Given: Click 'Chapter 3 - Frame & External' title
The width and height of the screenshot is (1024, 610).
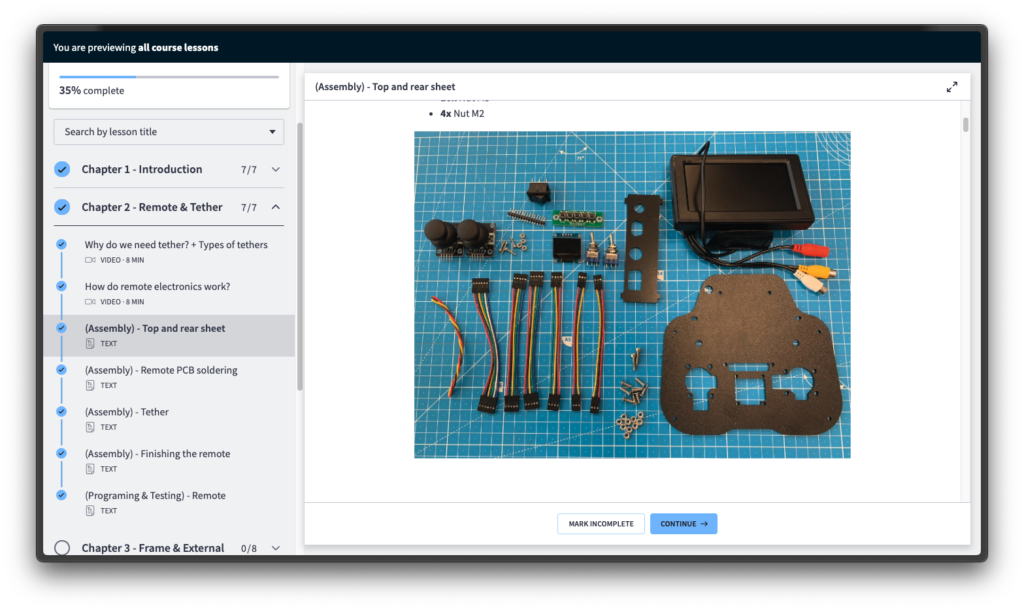Looking at the screenshot, I should pyautogui.click(x=153, y=548).
